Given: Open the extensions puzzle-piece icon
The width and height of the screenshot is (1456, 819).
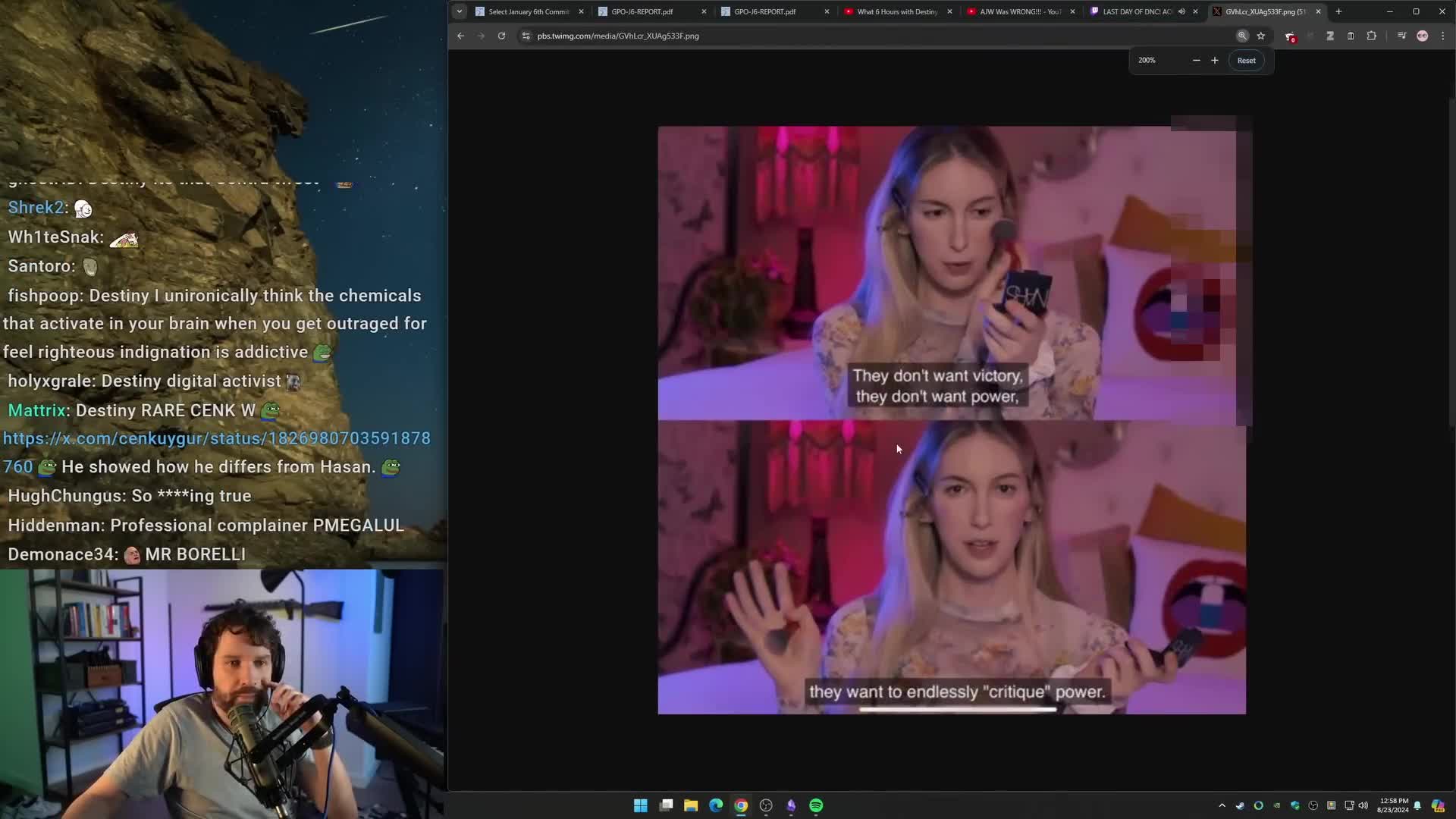Looking at the screenshot, I should pos(1373,36).
